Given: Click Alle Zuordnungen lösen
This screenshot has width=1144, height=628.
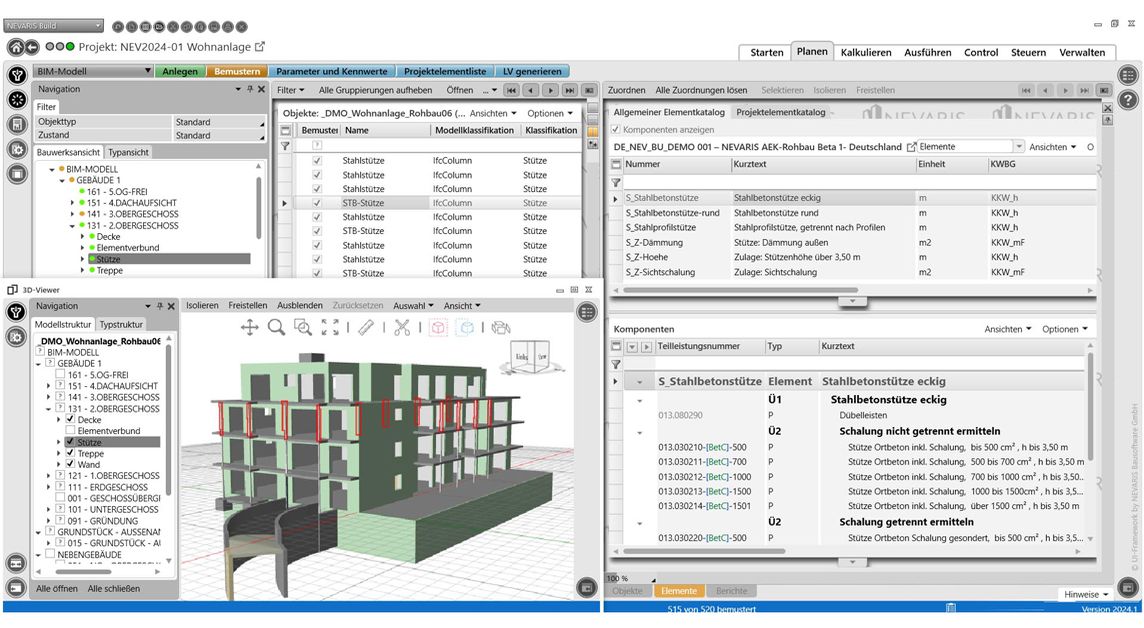Looking at the screenshot, I should pyautogui.click(x=701, y=90).
